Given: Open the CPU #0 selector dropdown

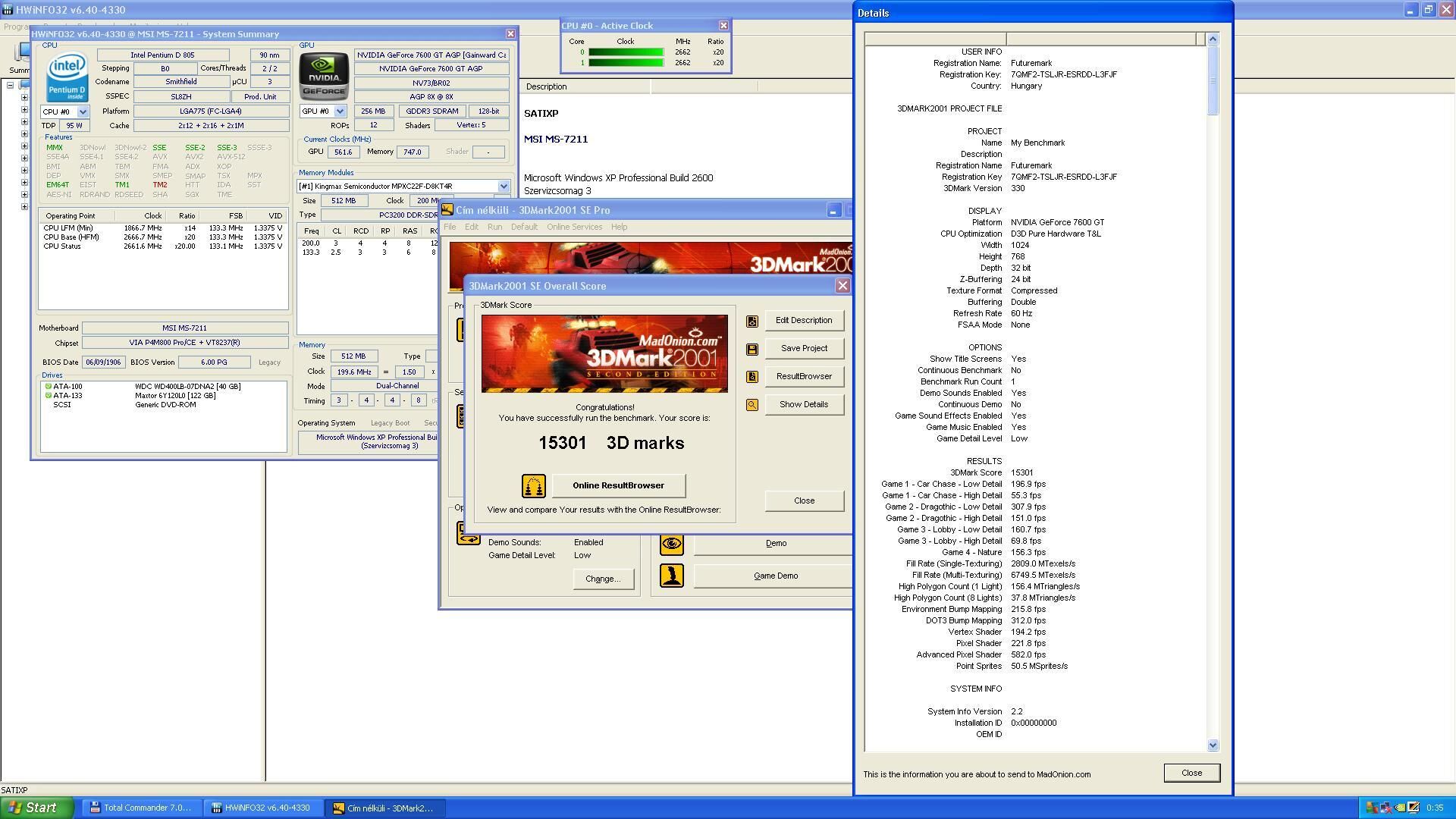Looking at the screenshot, I should coord(83,112).
